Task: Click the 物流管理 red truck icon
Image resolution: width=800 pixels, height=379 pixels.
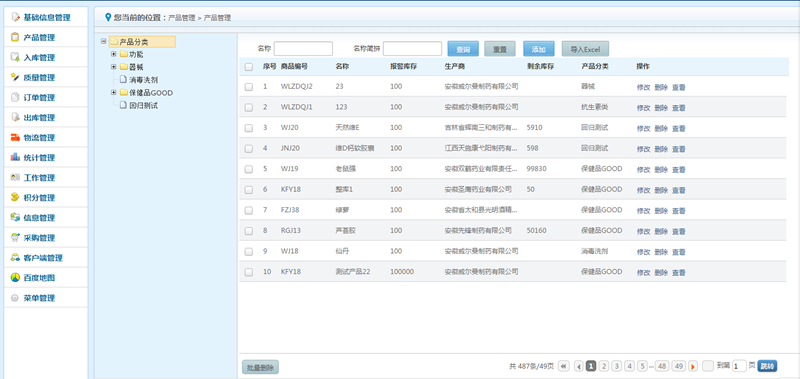Action: (15, 138)
